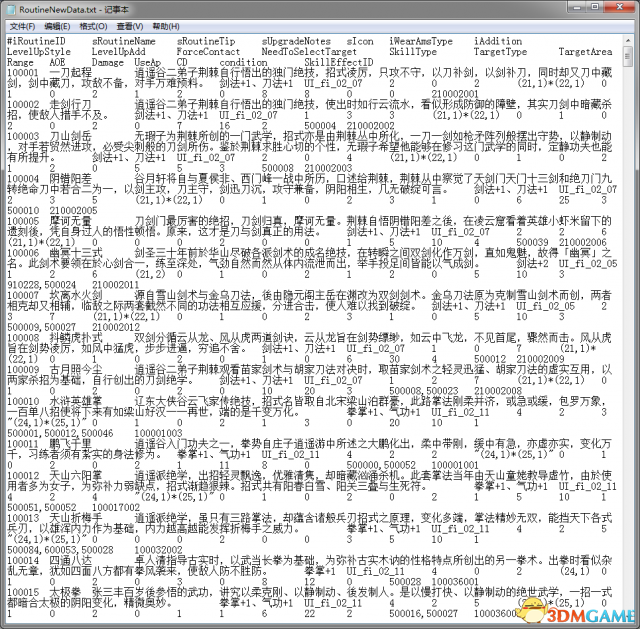The height and width of the screenshot is (629, 640).
Task: Click the TargetArea header text
Action: click(585, 52)
